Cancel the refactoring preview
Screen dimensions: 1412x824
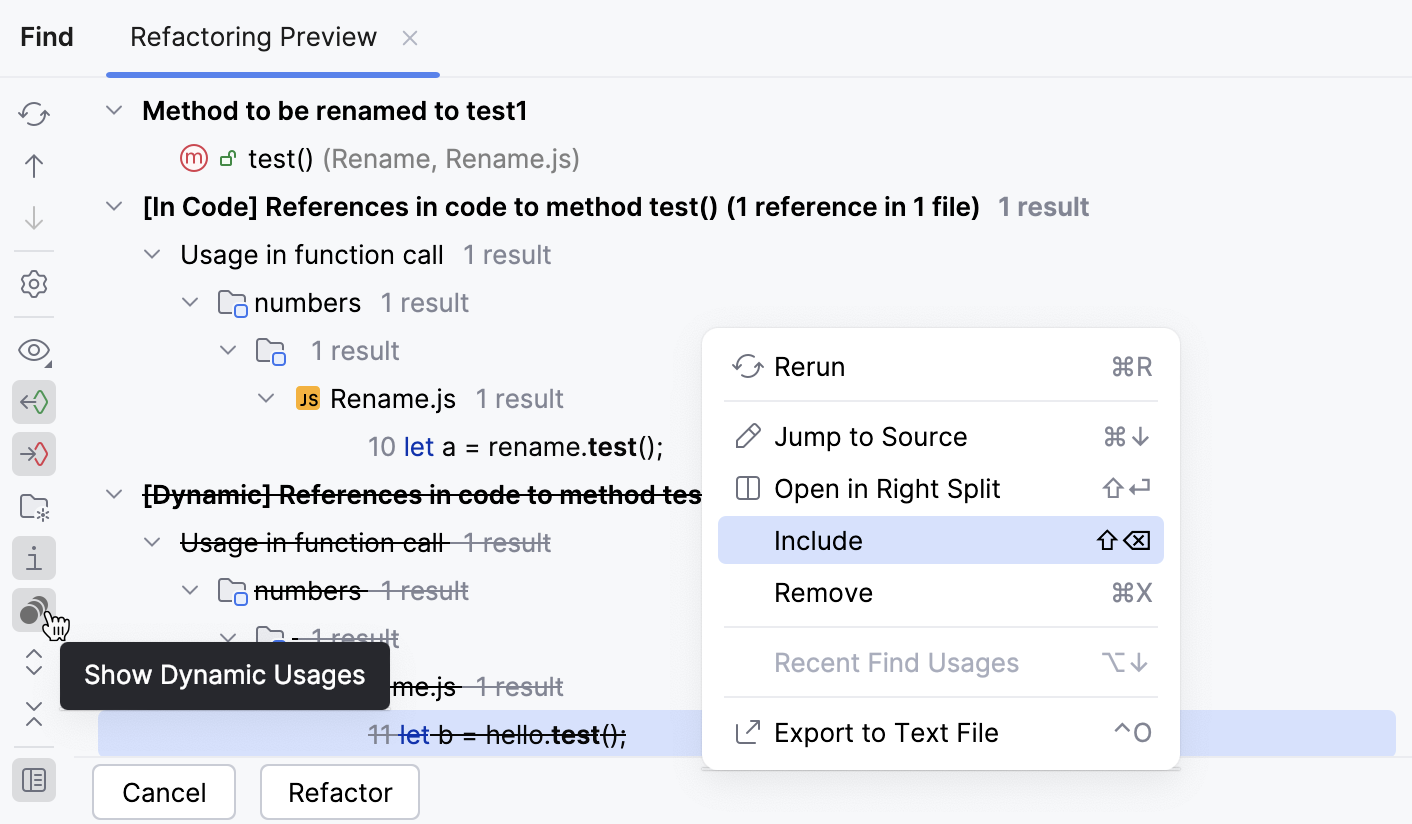163,791
